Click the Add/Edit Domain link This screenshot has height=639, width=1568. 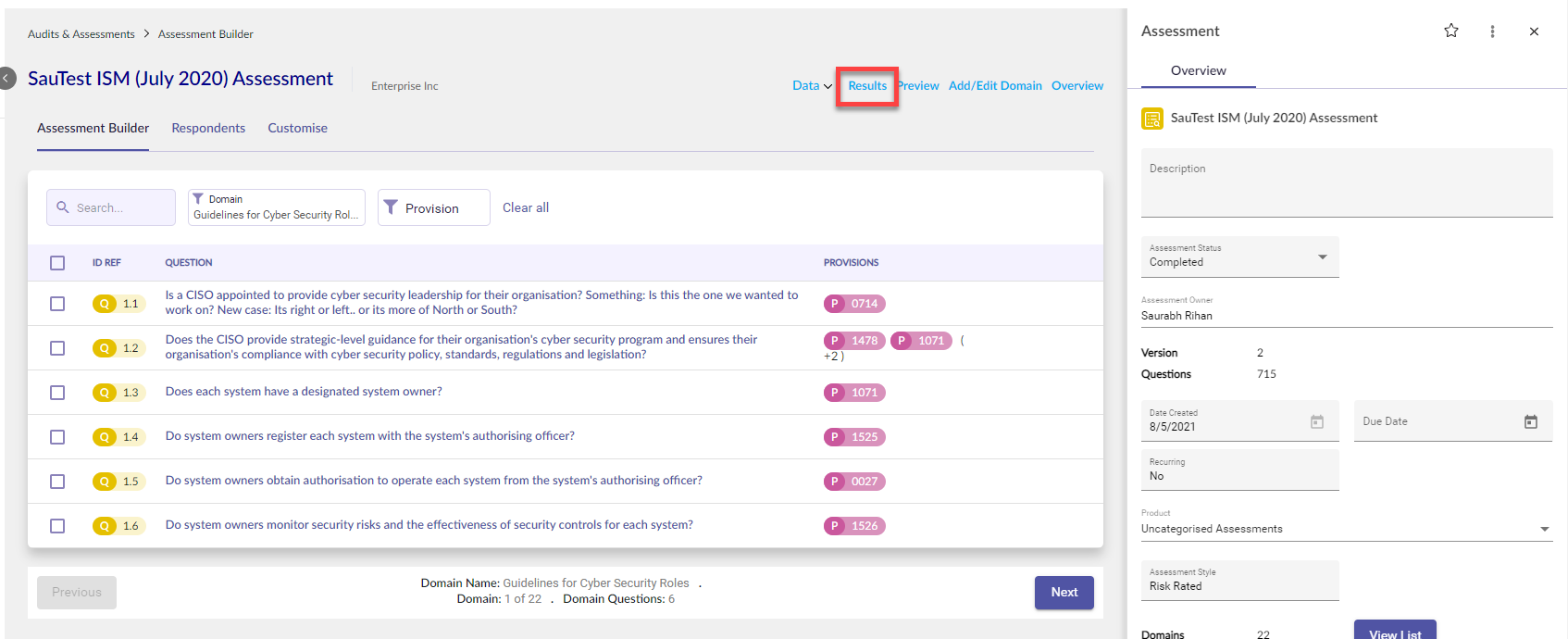995,85
